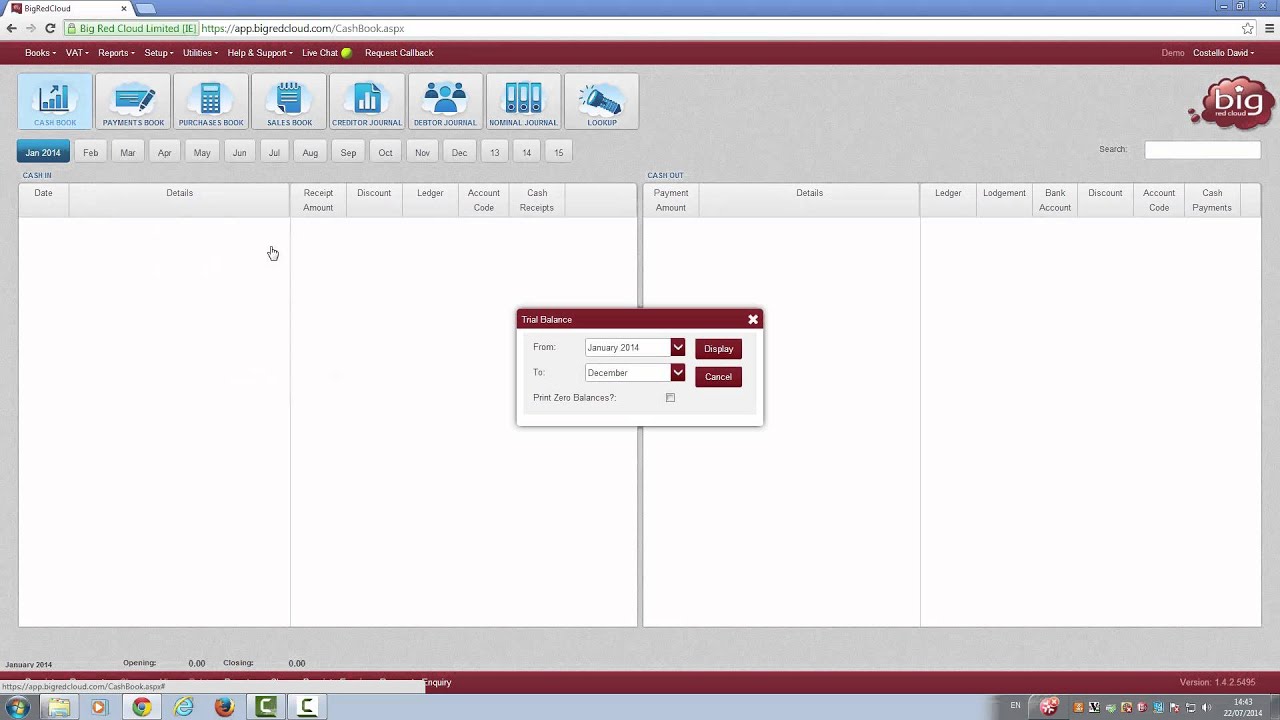The image size is (1280, 720).
Task: Bookmark page with the star icon
Action: (x=1248, y=29)
